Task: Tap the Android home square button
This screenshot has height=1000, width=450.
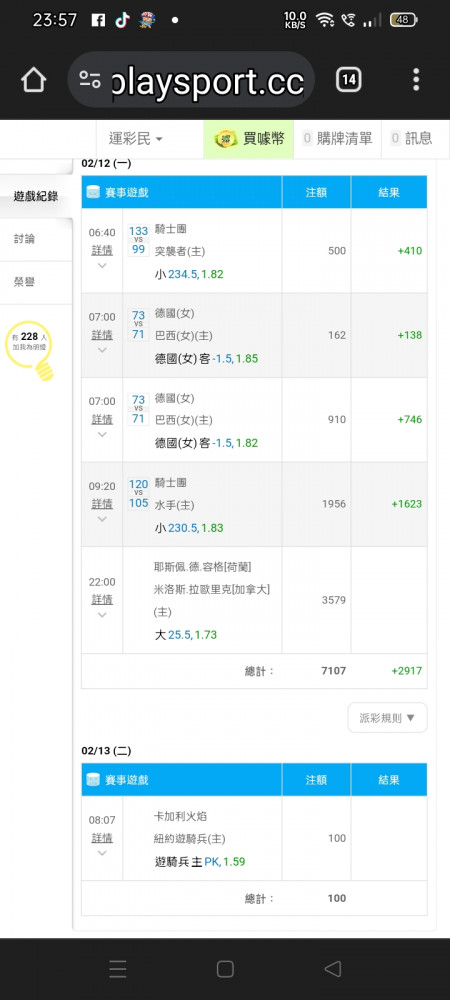Action: tap(225, 969)
